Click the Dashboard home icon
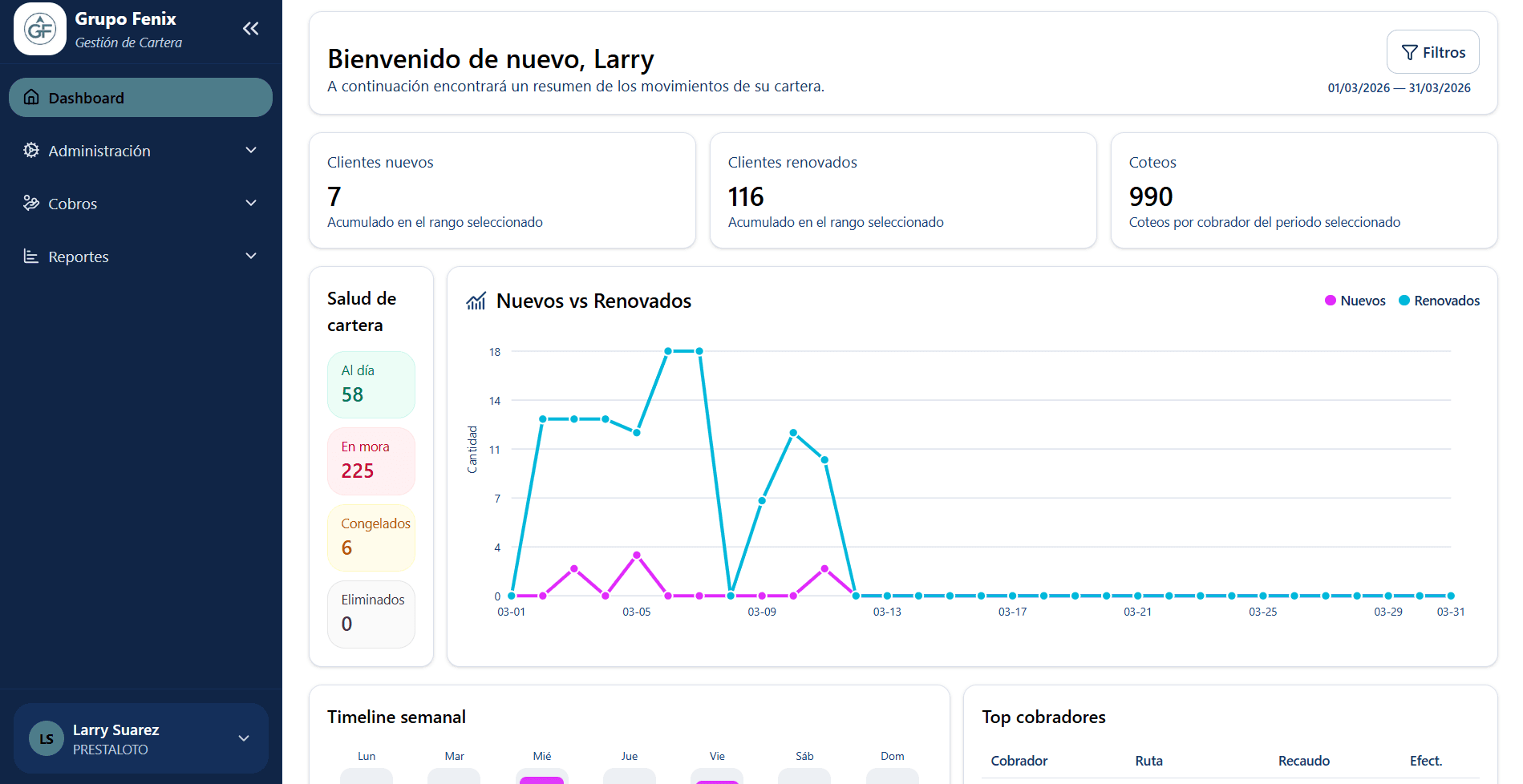The image size is (1523, 784). coord(31,98)
